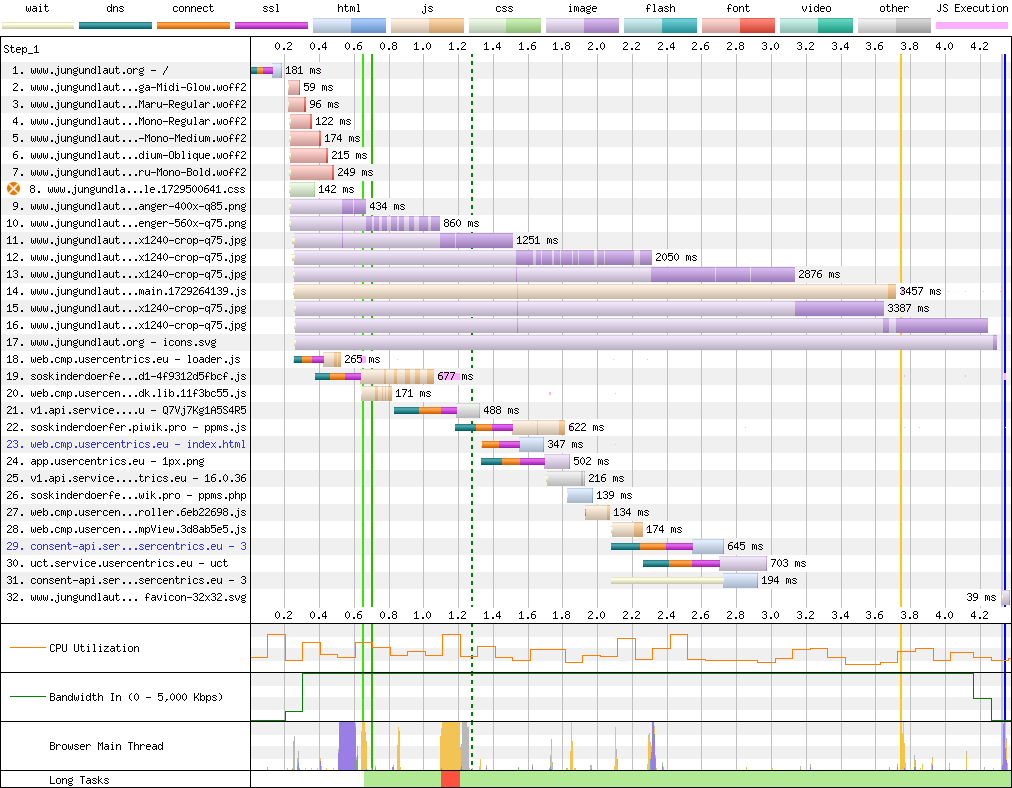The width and height of the screenshot is (1012, 788).
Task: Click the video color swatch in the legend
Action: coord(816,26)
